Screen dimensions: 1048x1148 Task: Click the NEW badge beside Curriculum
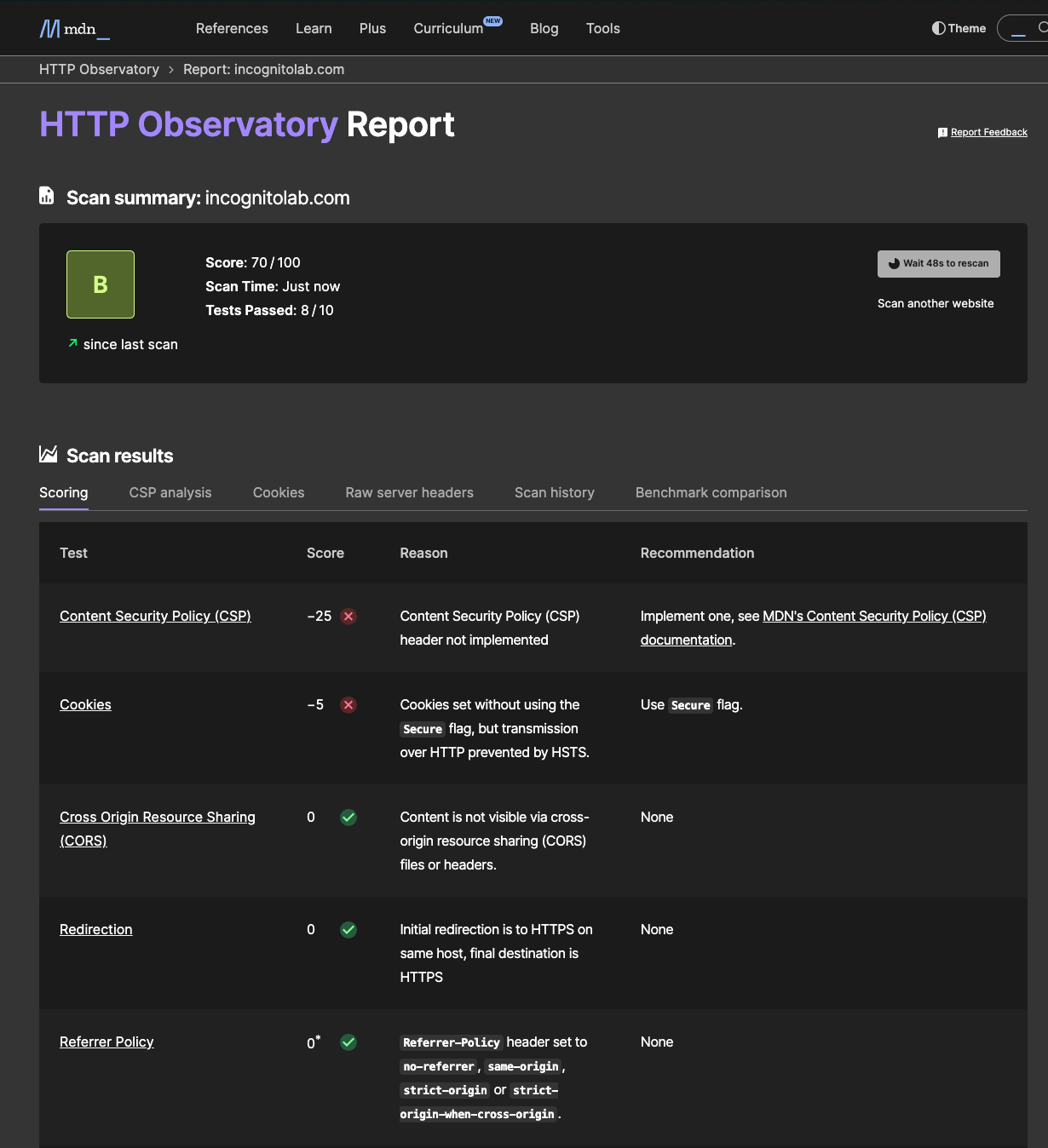pos(493,21)
